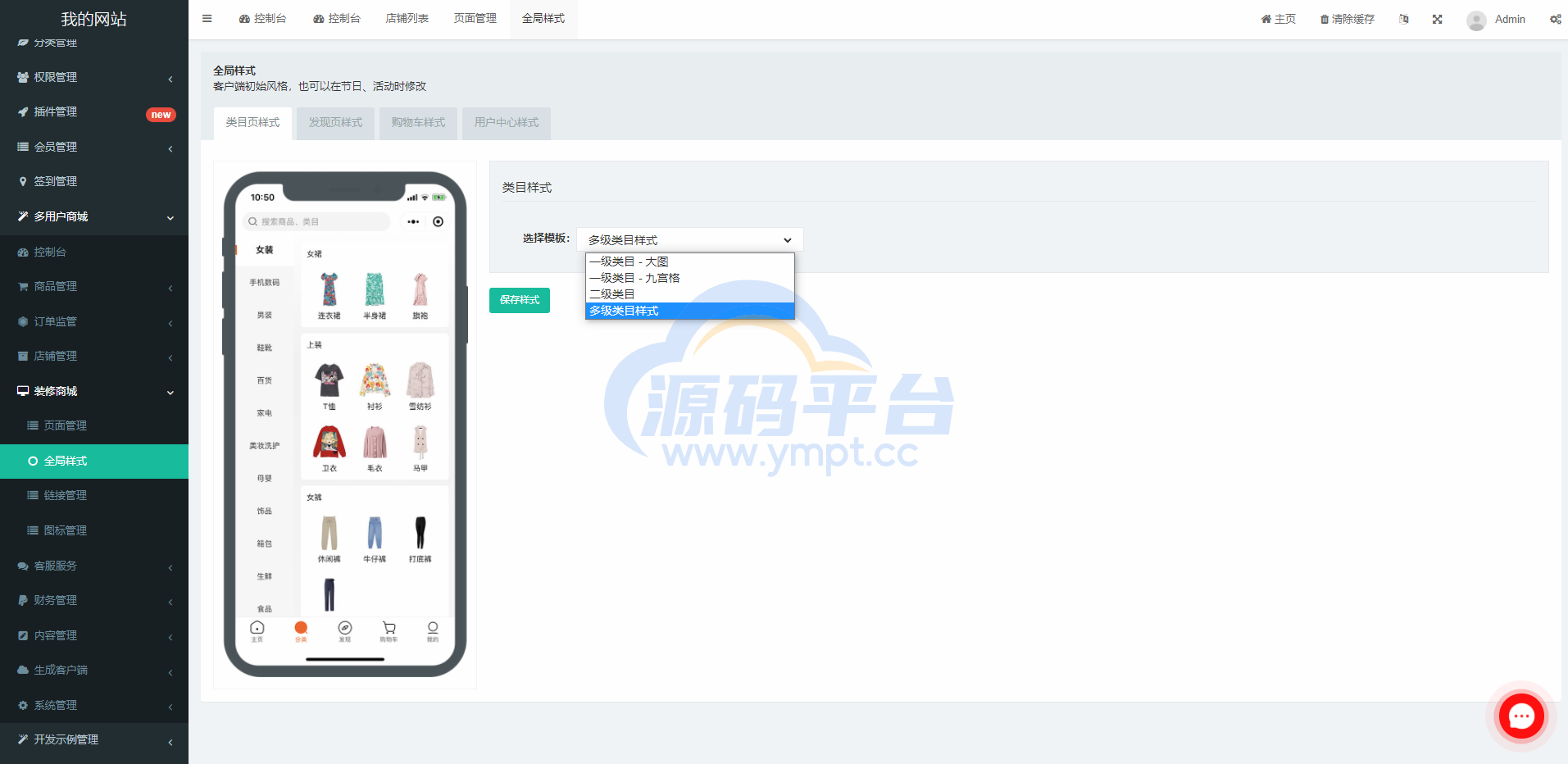Open 图标管理 in the sidebar submenu

pos(94,530)
